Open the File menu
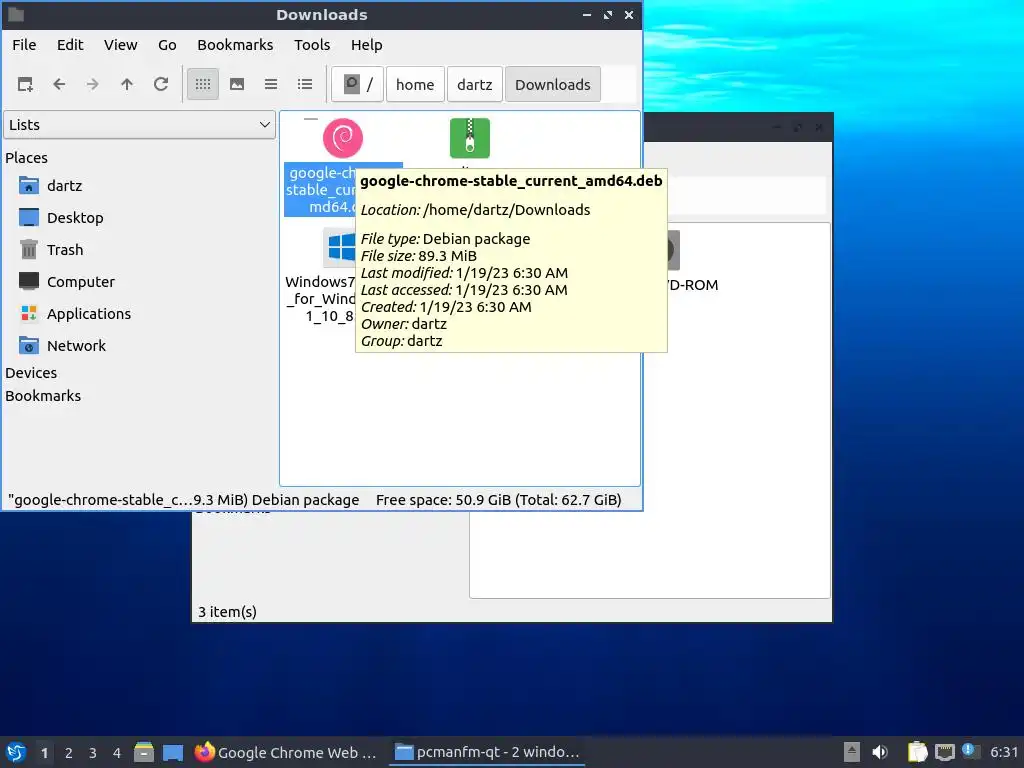 pos(24,45)
